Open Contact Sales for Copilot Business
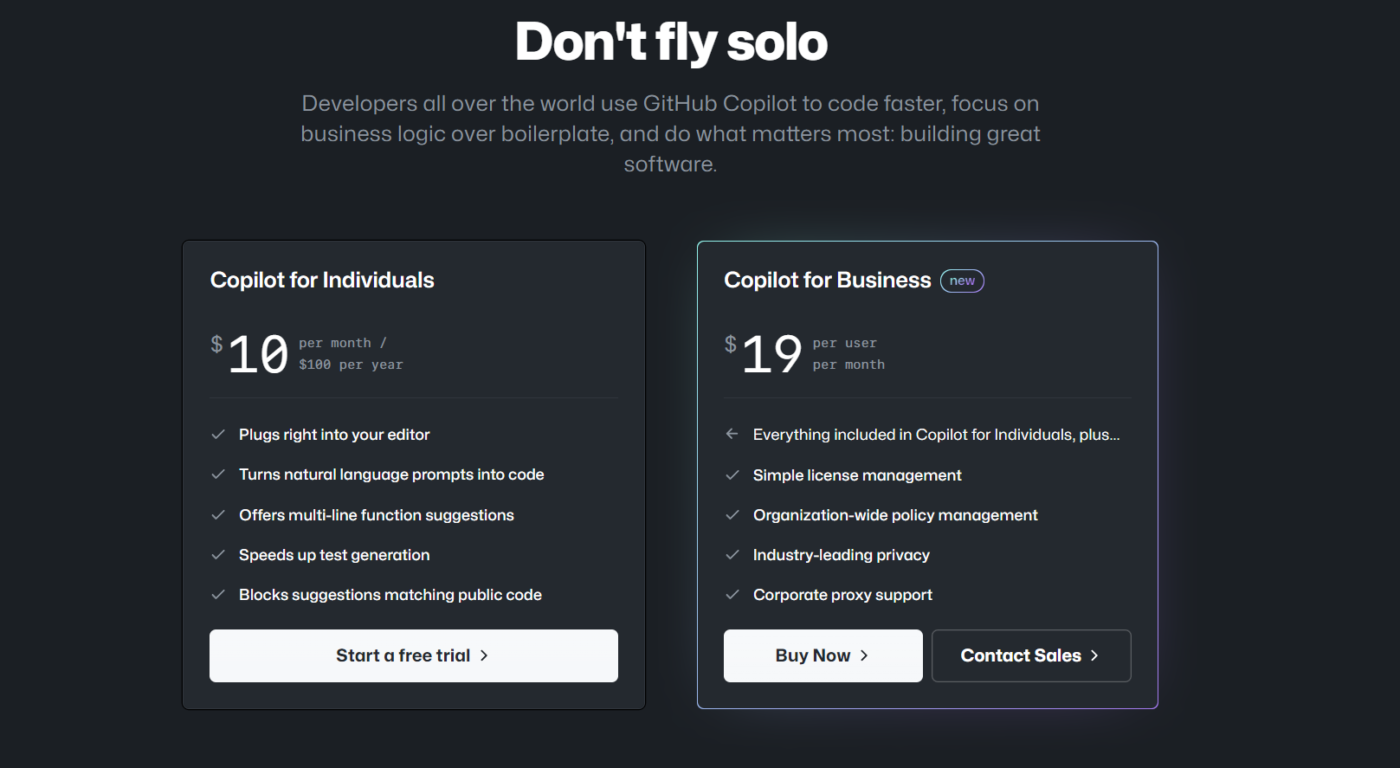1400x768 pixels. coord(1031,656)
